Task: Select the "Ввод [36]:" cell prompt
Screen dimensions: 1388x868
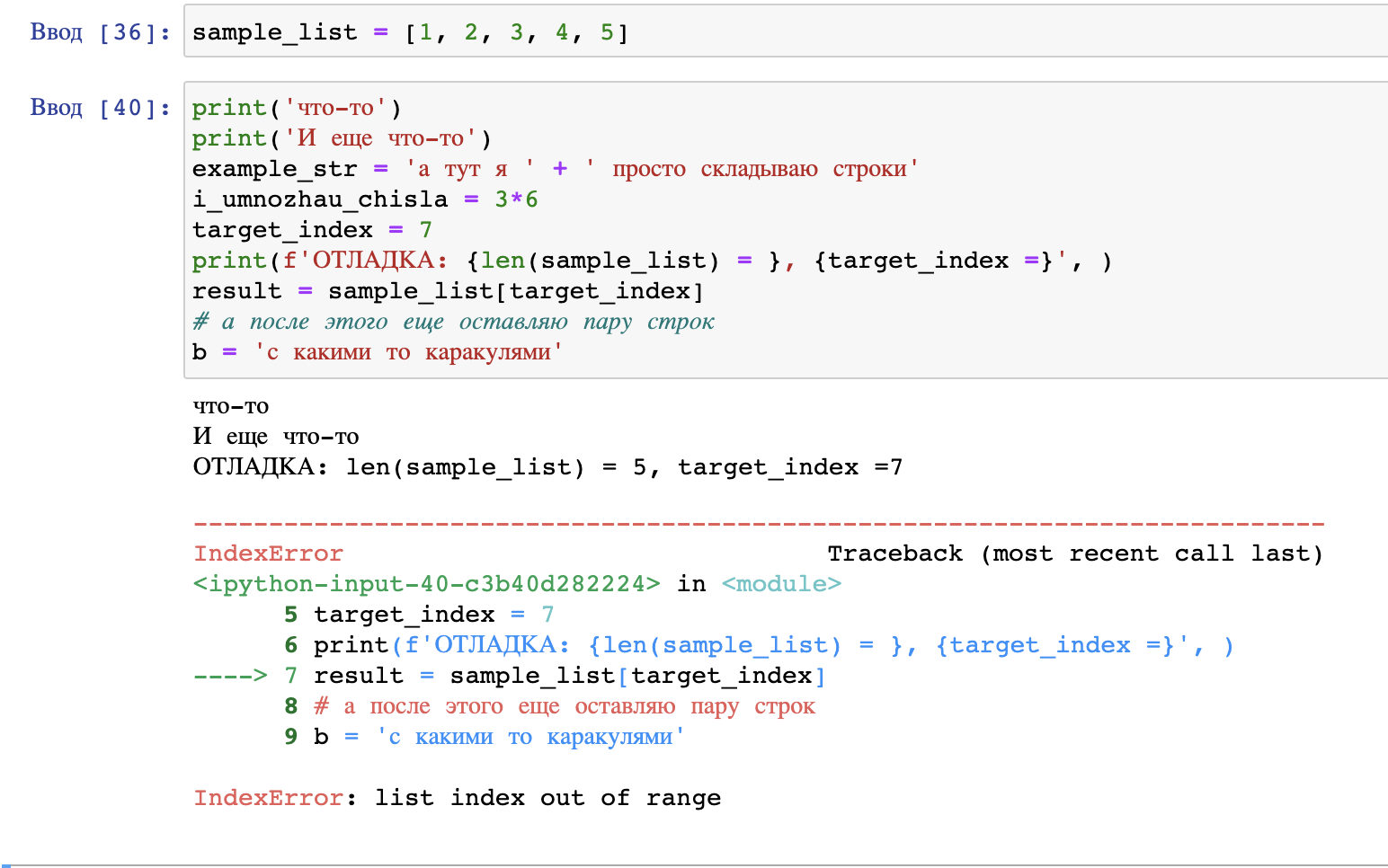Action: pyautogui.click(x=100, y=32)
